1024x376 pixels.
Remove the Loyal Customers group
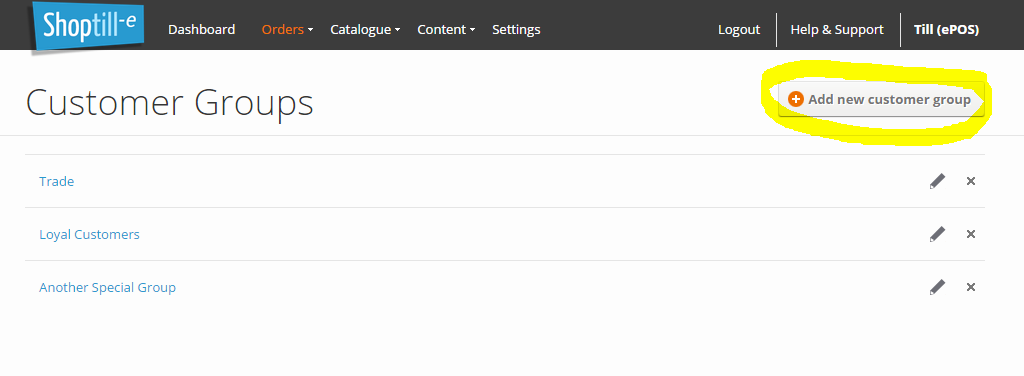[x=970, y=234]
